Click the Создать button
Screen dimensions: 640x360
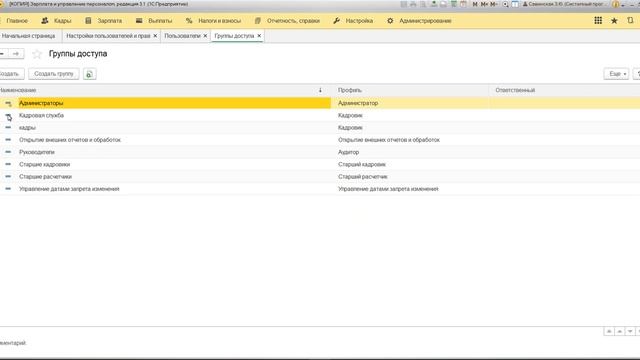[11, 74]
